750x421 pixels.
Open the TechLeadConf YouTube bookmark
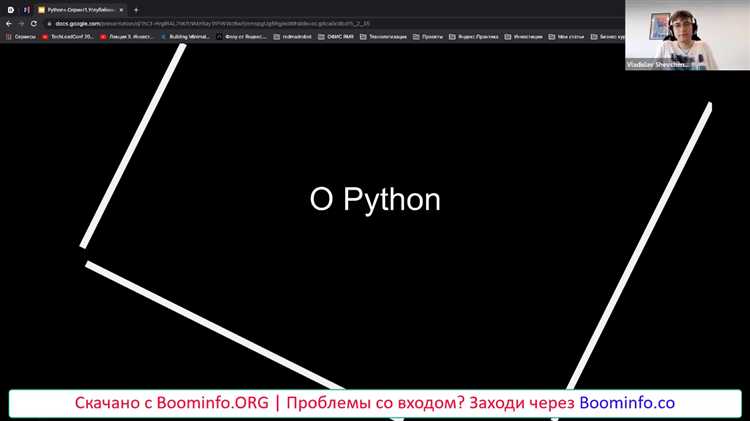[x=67, y=36]
